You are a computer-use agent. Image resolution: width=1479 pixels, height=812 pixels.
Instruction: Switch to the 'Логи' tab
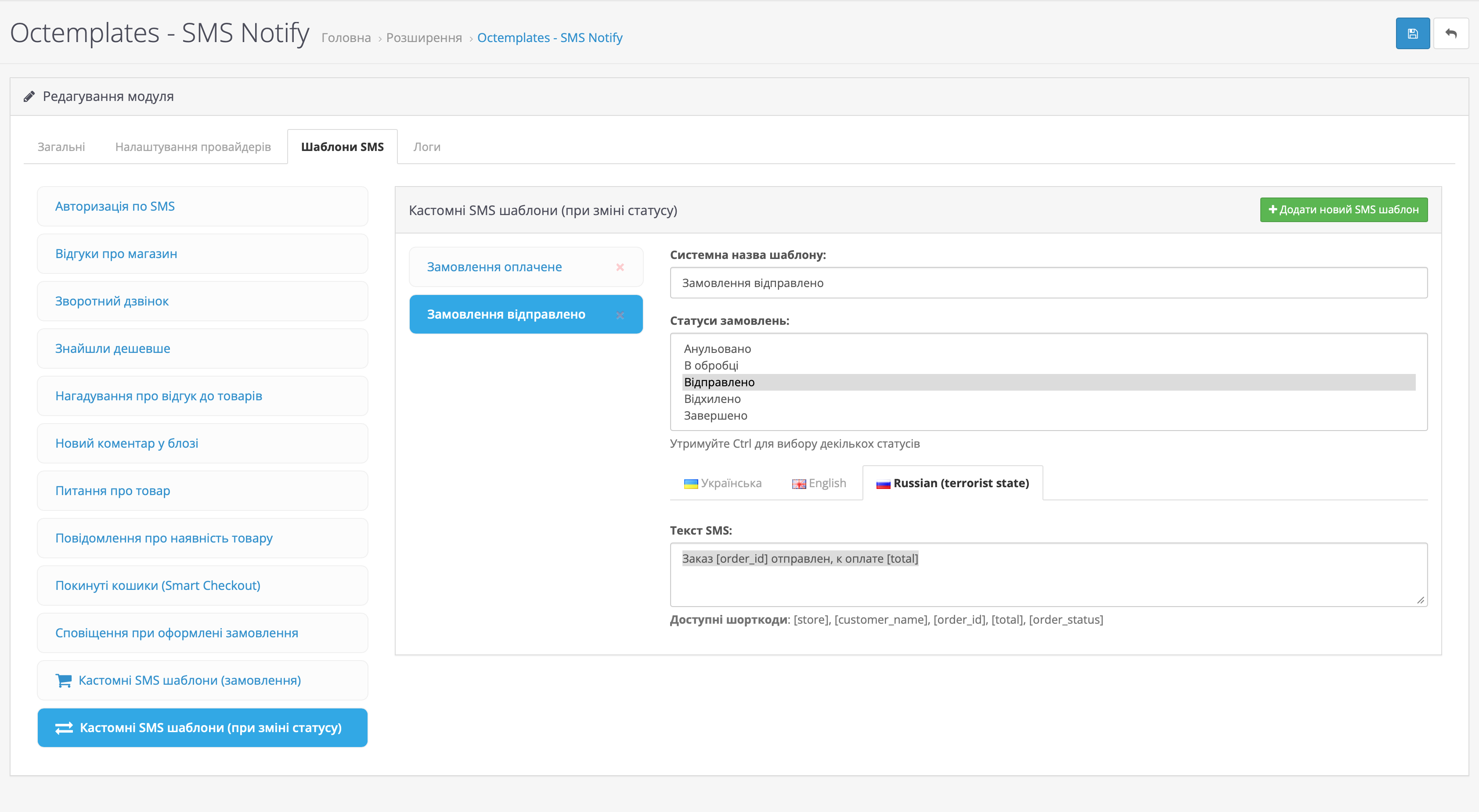click(426, 147)
